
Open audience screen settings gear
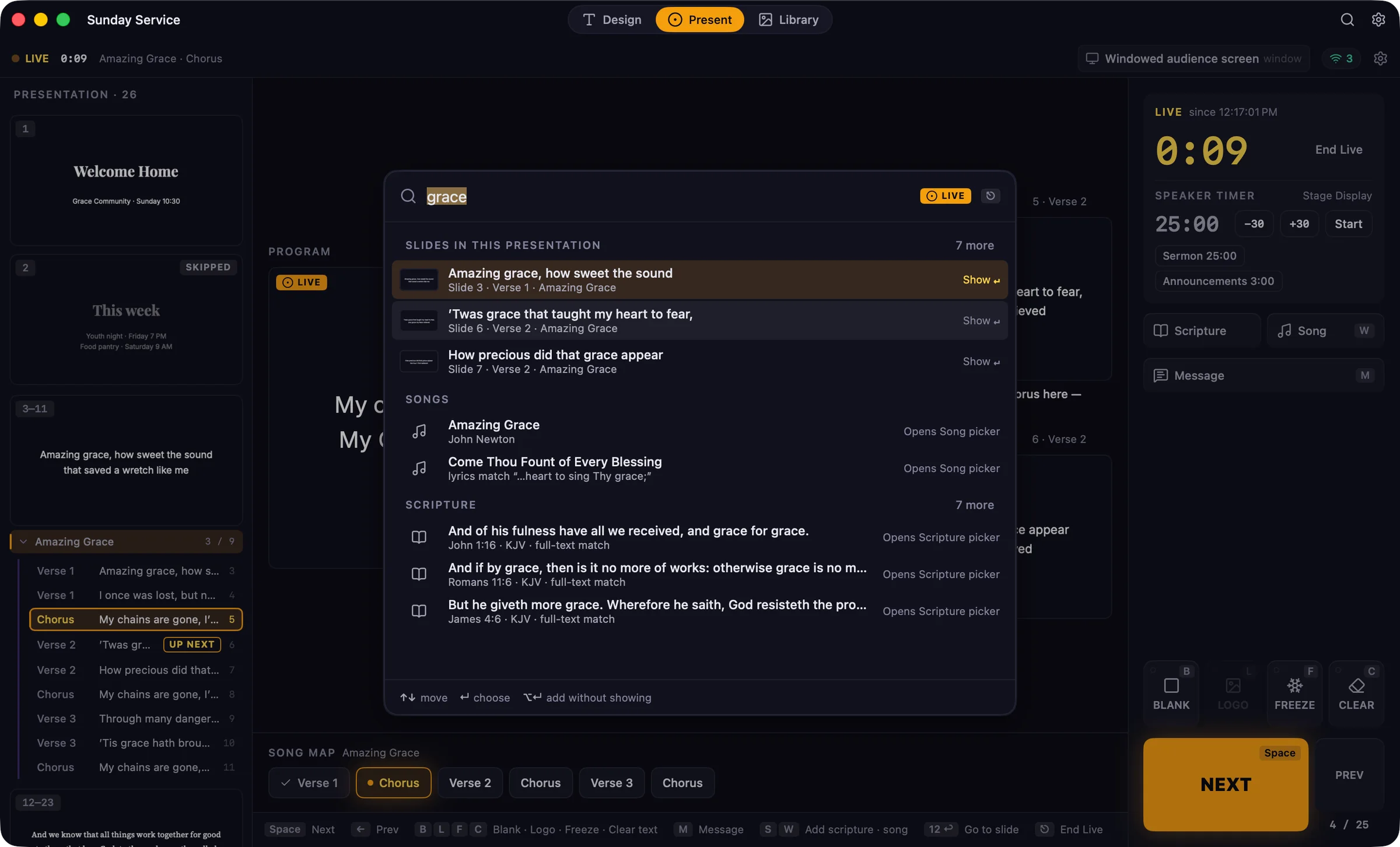[x=1380, y=58]
